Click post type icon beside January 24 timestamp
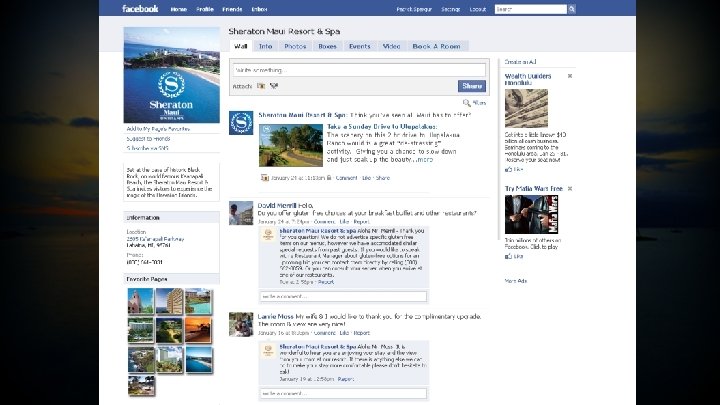The height and width of the screenshot is (405, 720). 264,178
